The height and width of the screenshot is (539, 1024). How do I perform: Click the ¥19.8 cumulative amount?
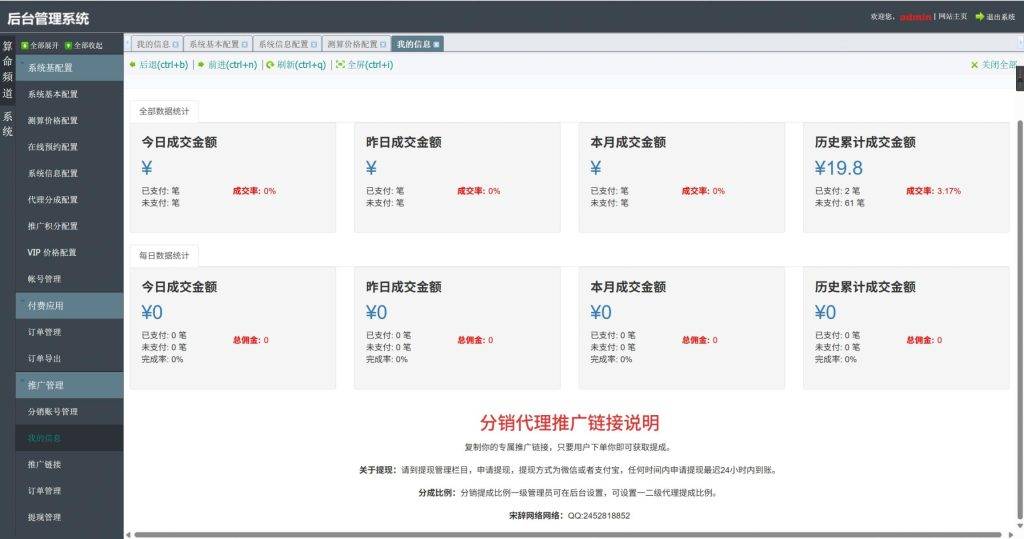839,168
